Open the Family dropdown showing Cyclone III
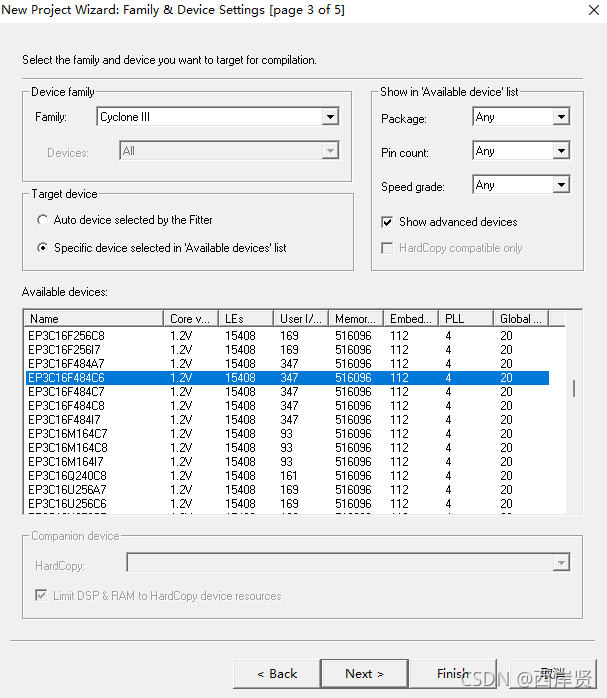This screenshot has height=698, width=607. pyautogui.click(x=218, y=117)
